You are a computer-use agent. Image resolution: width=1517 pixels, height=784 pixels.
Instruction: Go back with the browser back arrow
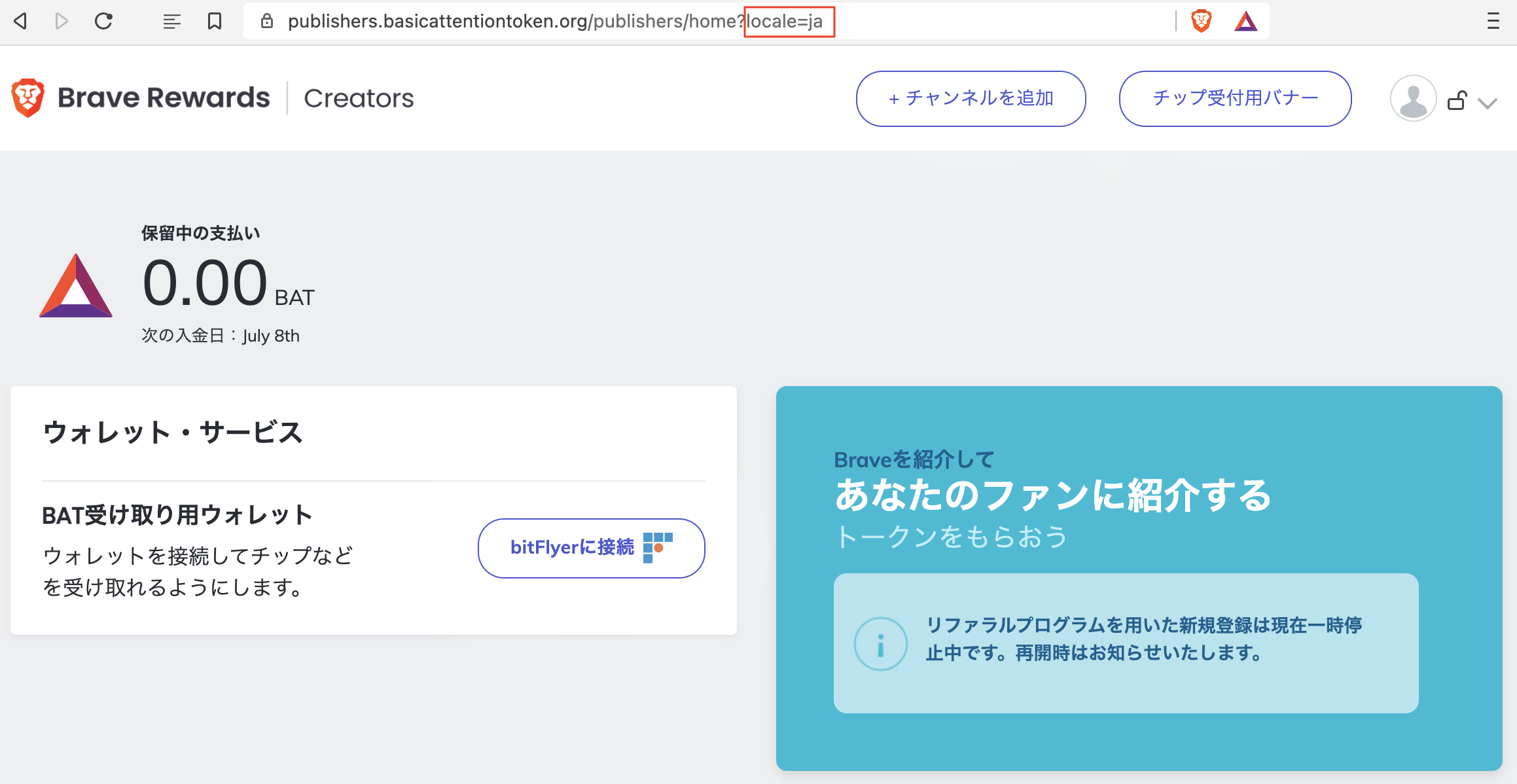coord(20,22)
